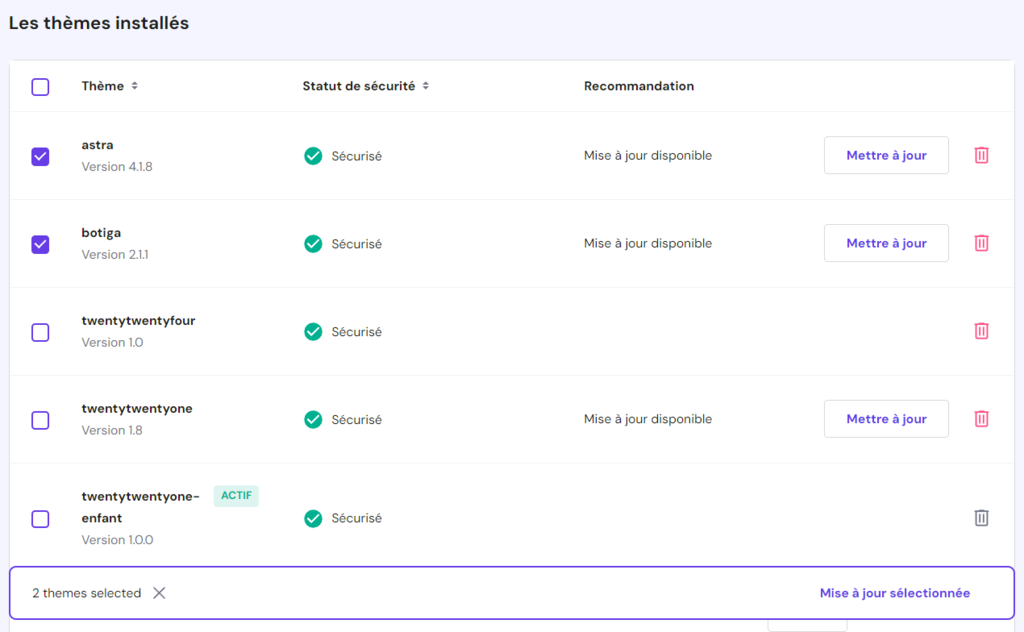Uncheck the astra theme checkbox
The width and height of the screenshot is (1024, 632).
[40, 156]
